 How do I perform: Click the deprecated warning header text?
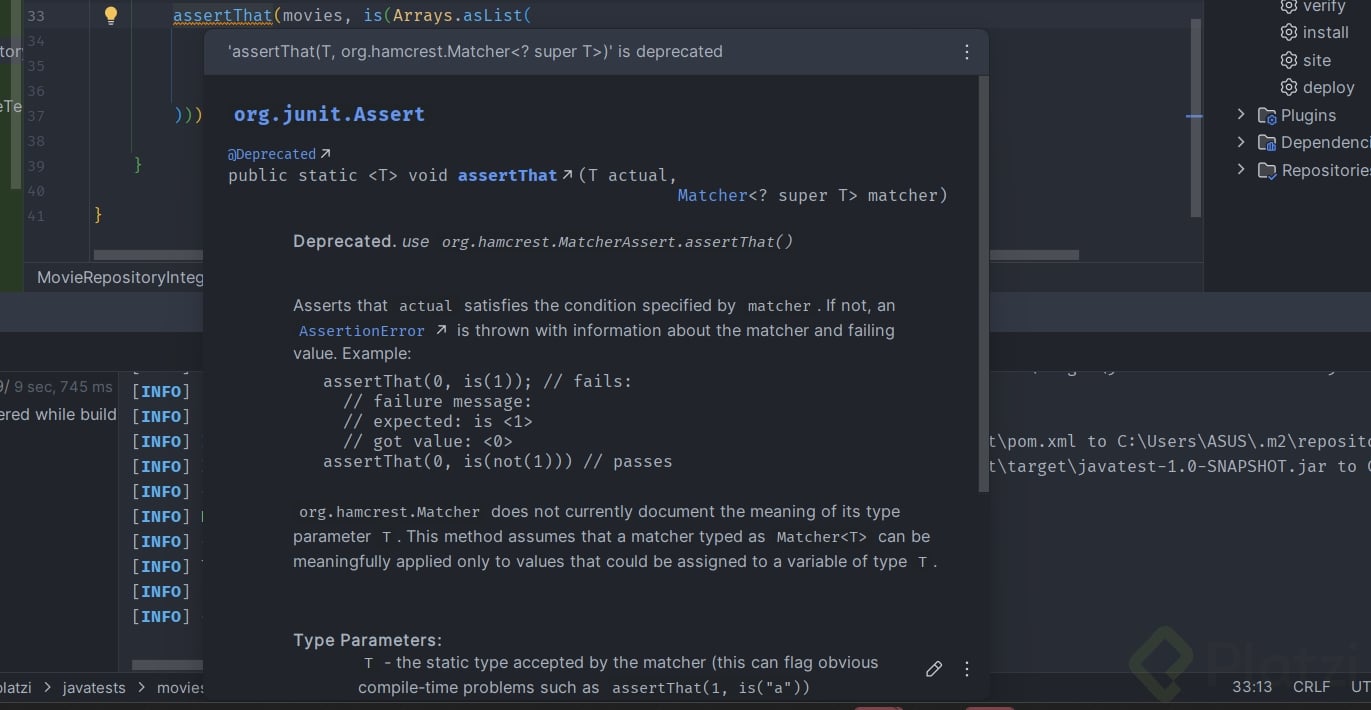(475, 51)
